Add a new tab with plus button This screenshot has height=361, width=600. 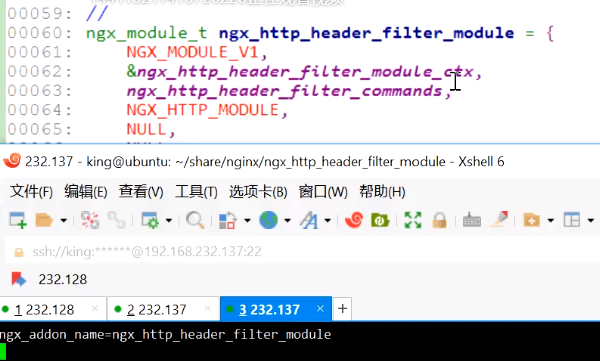342,309
